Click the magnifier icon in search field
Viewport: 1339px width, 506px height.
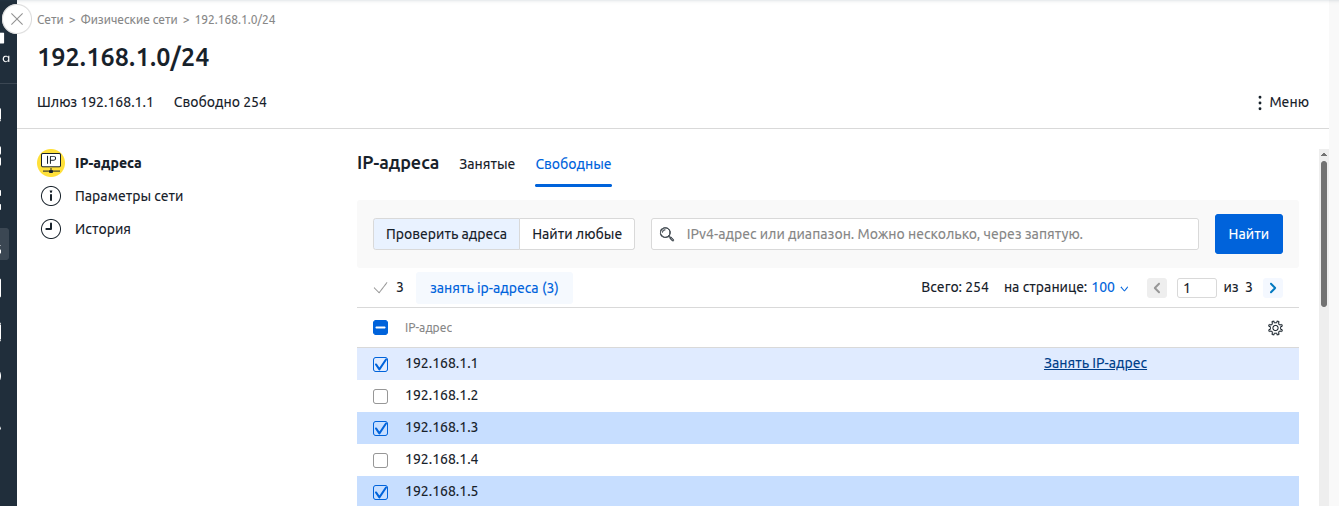(x=668, y=234)
